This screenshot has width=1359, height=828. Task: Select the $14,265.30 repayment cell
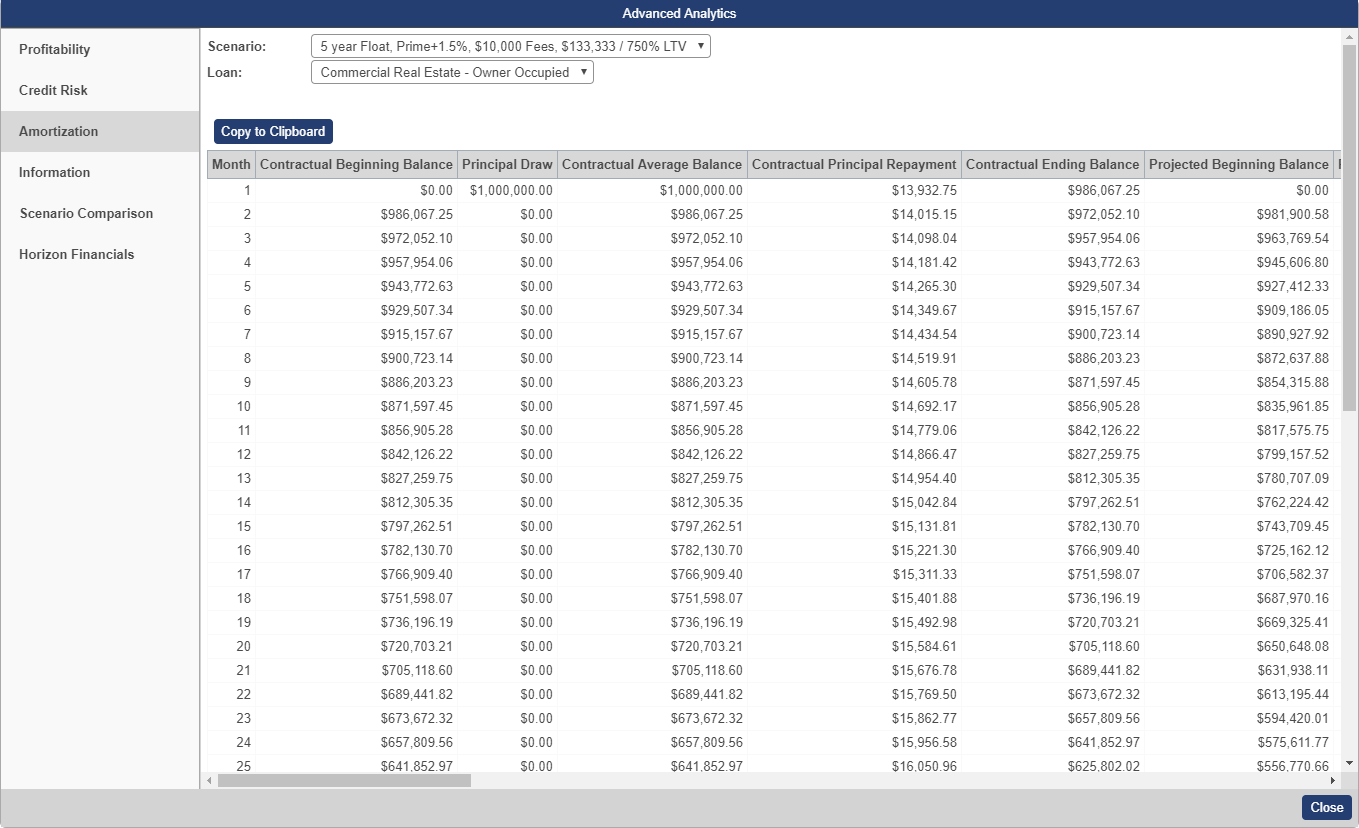coord(854,286)
